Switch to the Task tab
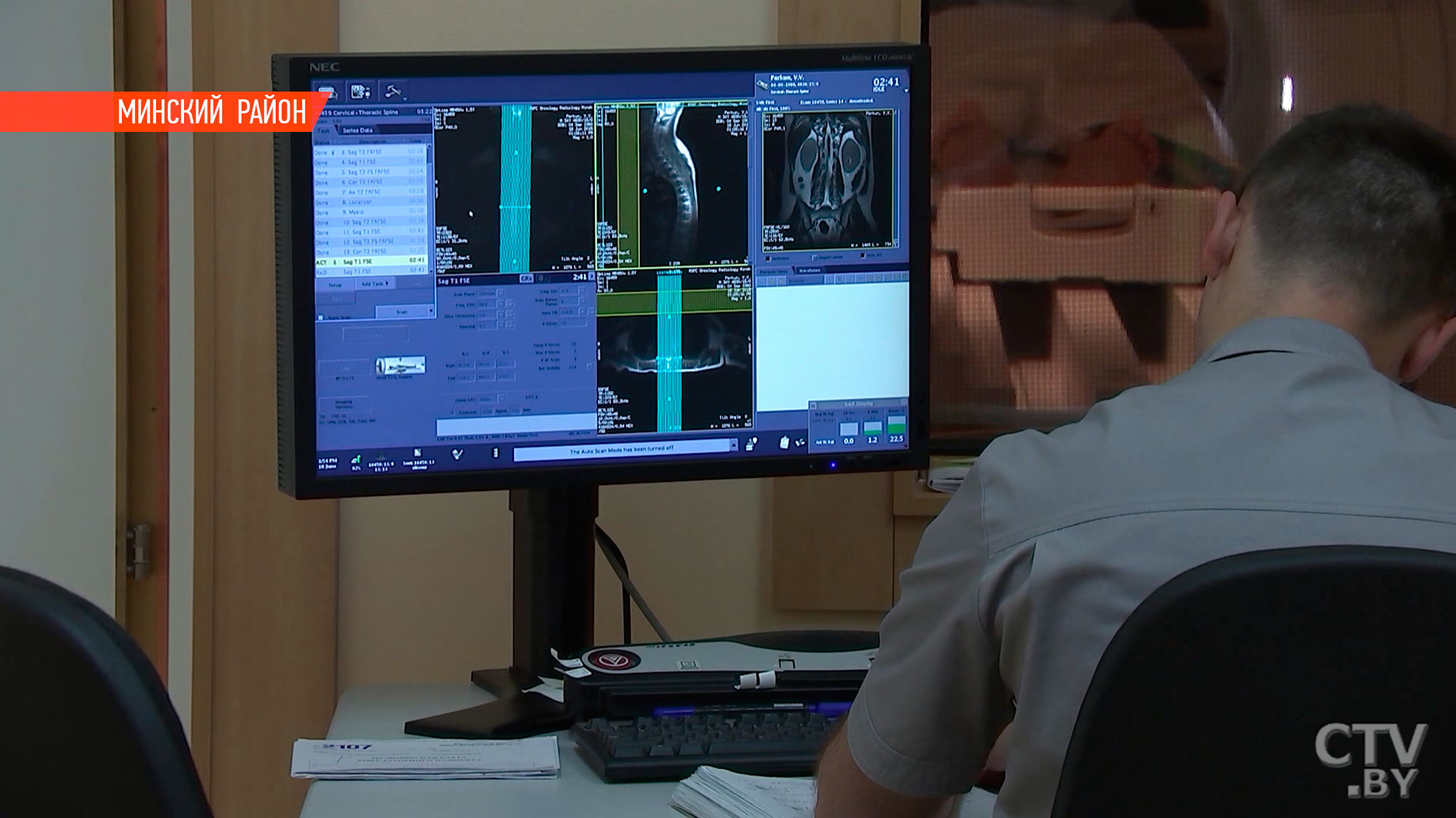This screenshot has width=1456, height=818. click(325, 130)
